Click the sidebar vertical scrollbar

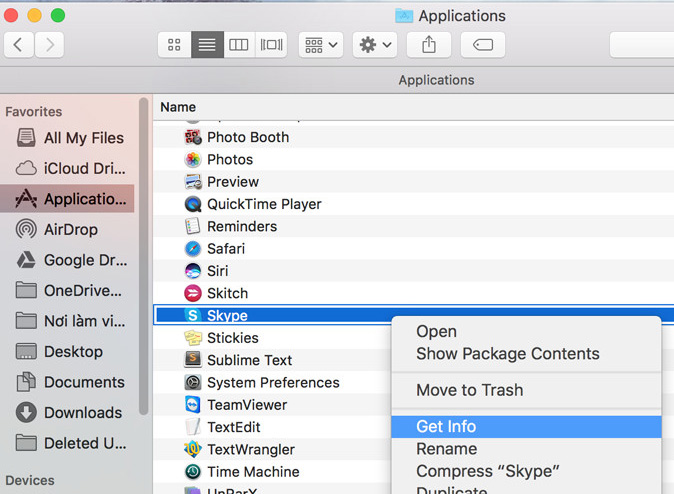[x=144, y=256]
